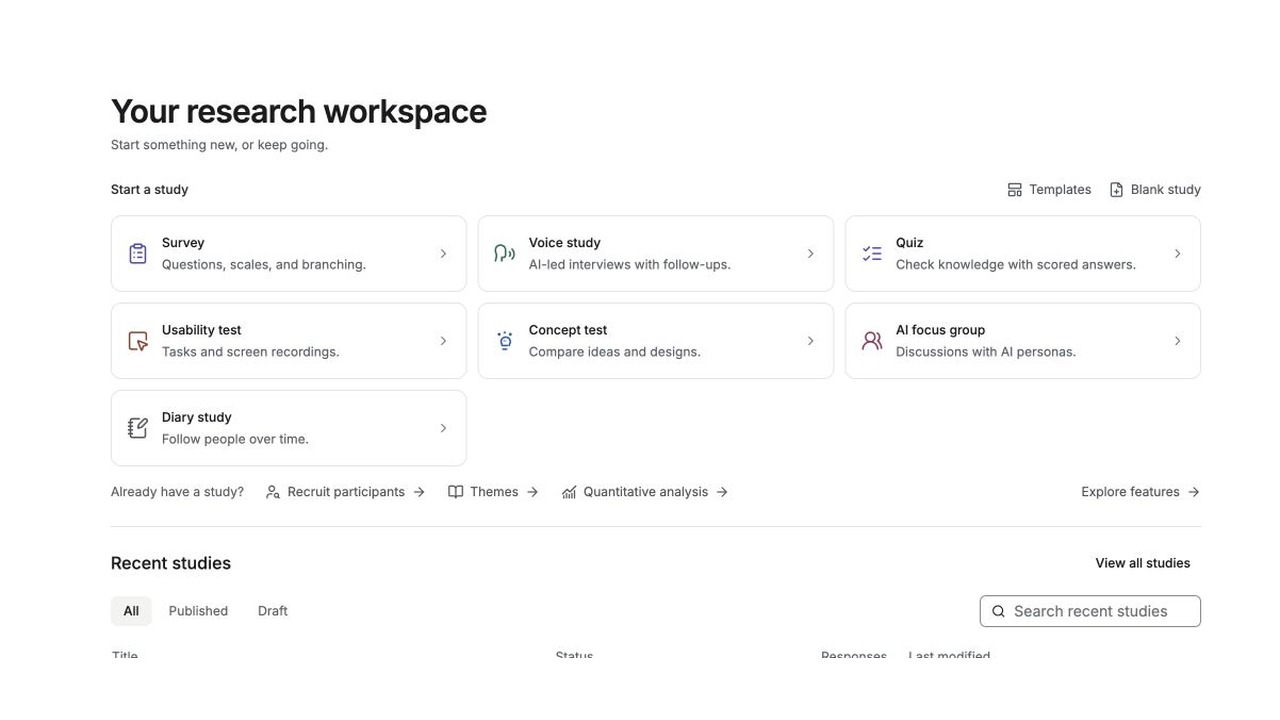Screen dimensions: 1280x720
Task: Focus the Search recent studies field
Action: point(1090,612)
